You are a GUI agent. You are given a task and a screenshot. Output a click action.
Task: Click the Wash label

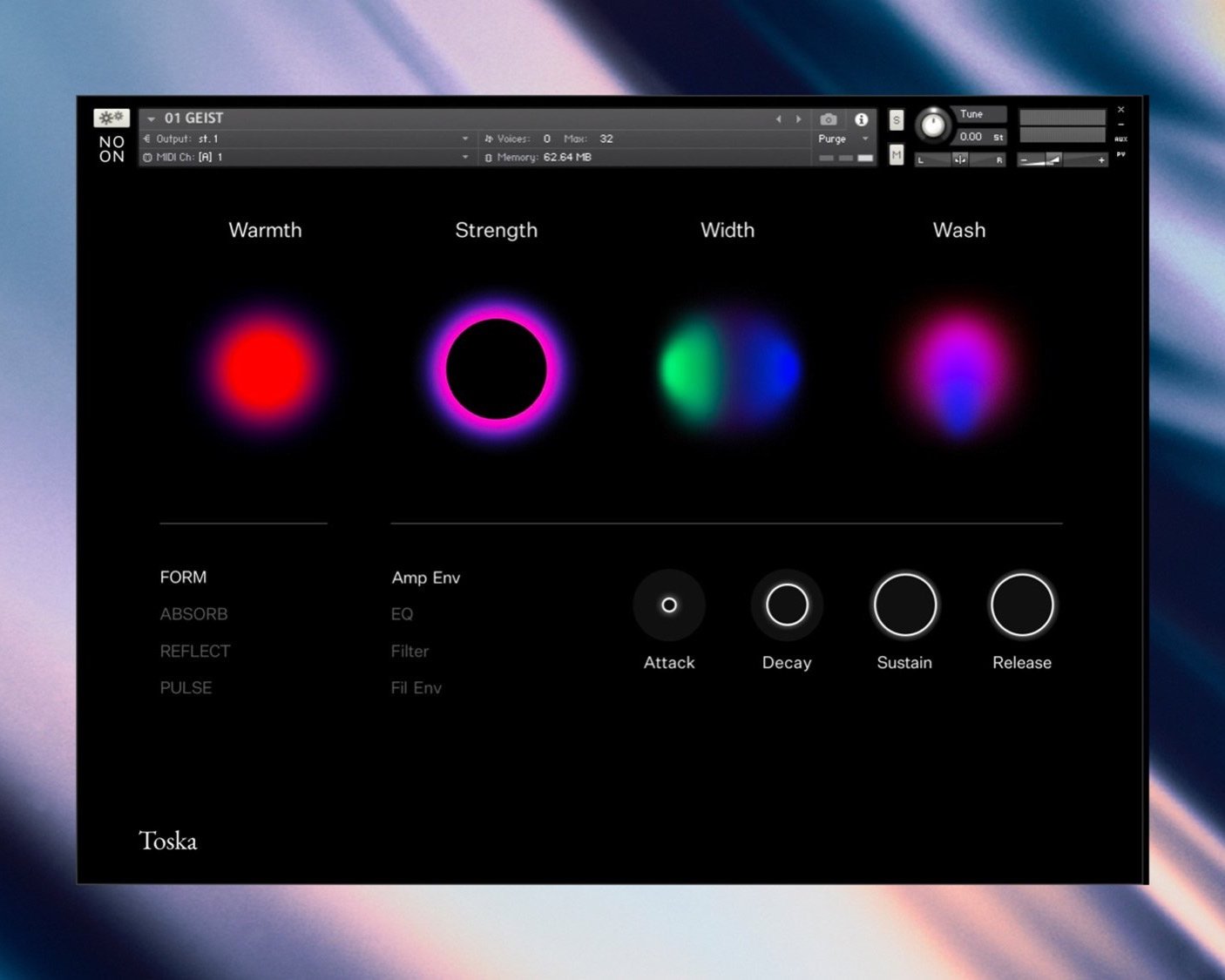[959, 230]
